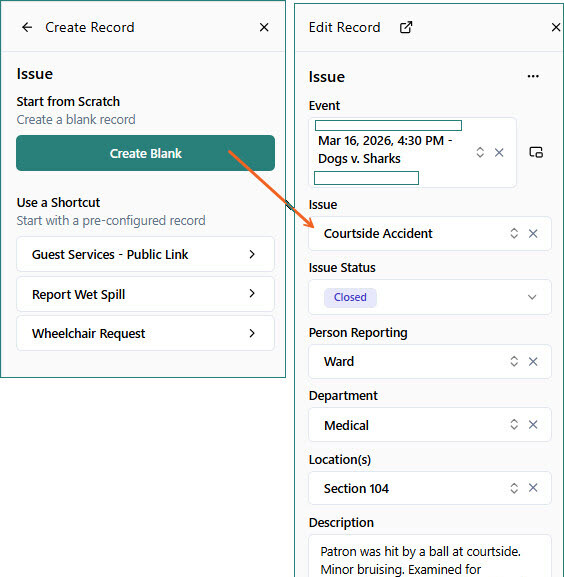Click into the Description text area
The width and height of the screenshot is (564, 577).
click(430, 556)
